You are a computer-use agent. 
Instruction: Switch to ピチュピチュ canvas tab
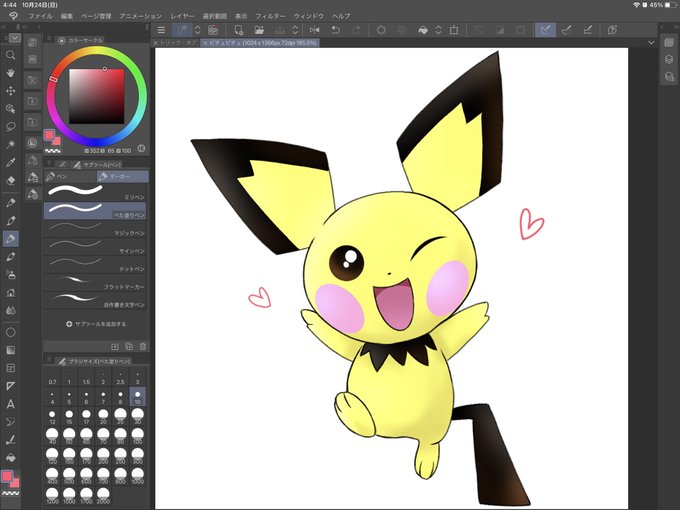coord(260,42)
